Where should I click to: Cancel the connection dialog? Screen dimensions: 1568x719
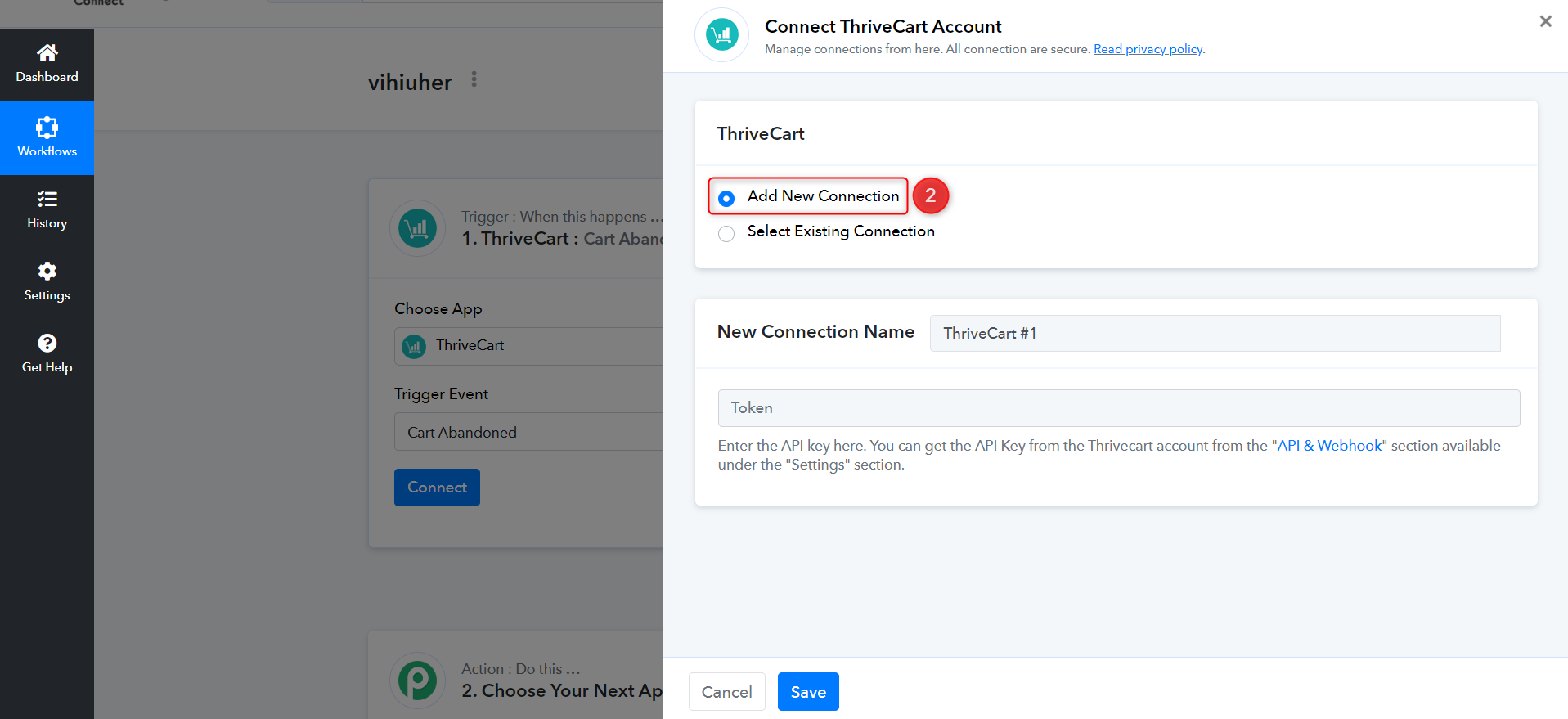pyautogui.click(x=726, y=692)
